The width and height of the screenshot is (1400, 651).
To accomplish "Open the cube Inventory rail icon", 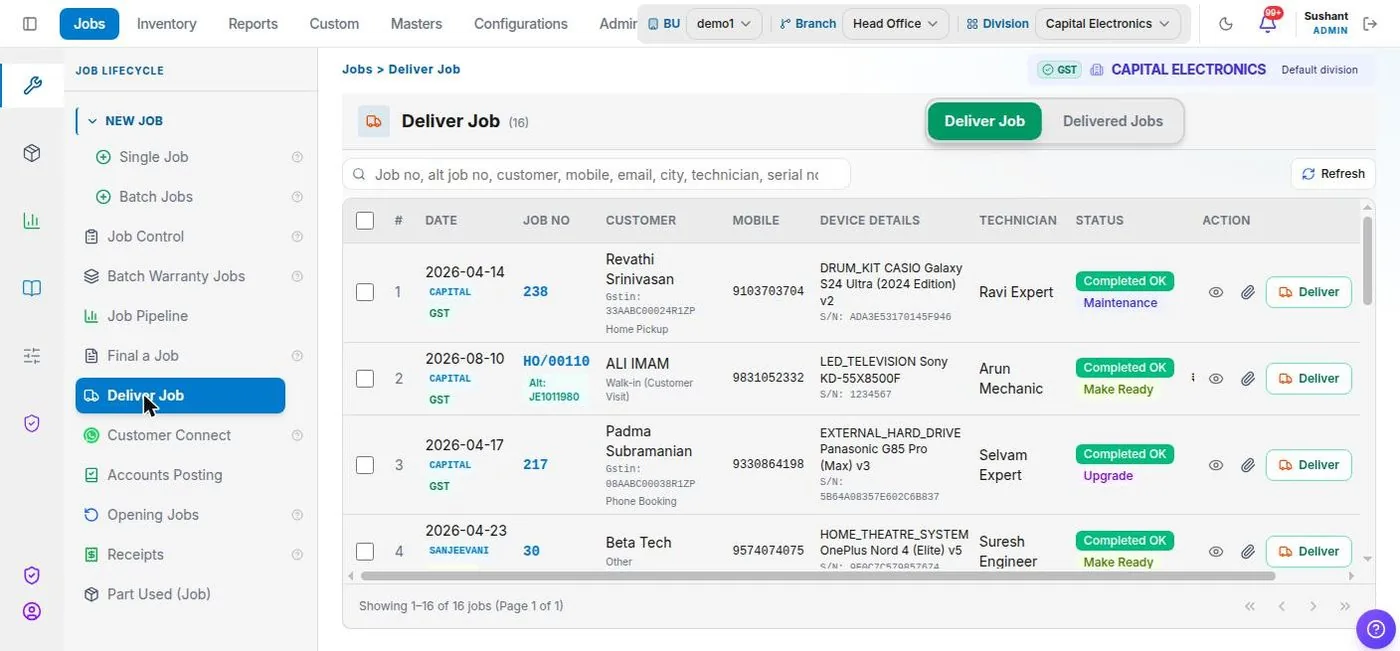I will pyautogui.click(x=32, y=153).
